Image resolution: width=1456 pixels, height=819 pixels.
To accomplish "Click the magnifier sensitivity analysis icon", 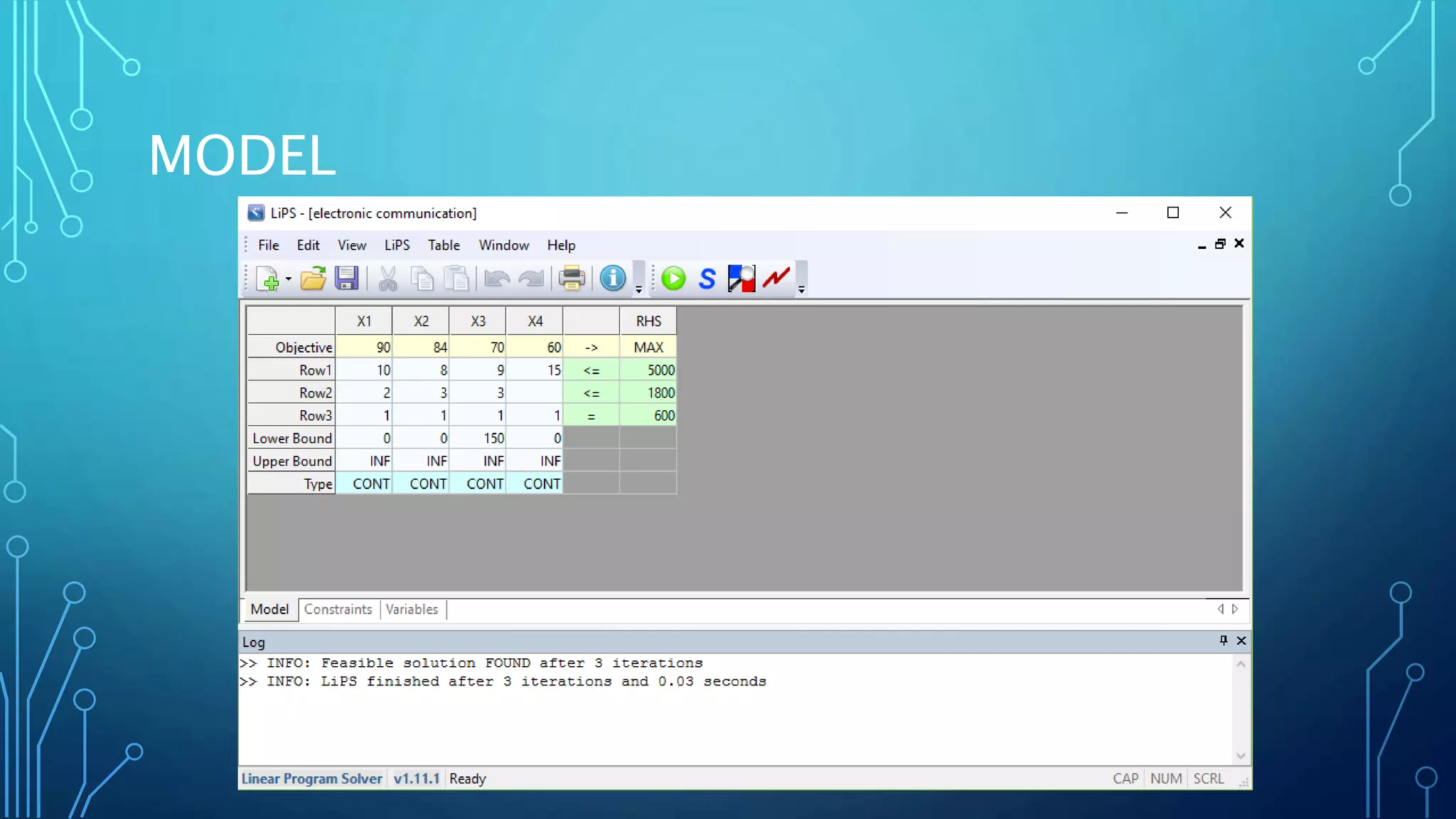I will click(742, 279).
